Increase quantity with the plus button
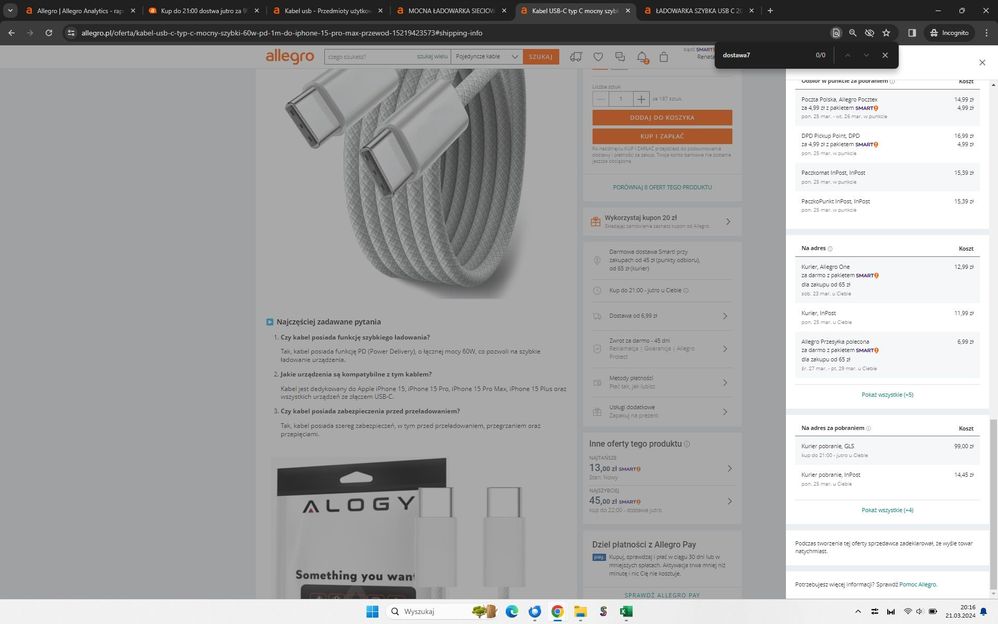Image resolution: width=998 pixels, height=624 pixels. pyautogui.click(x=641, y=99)
